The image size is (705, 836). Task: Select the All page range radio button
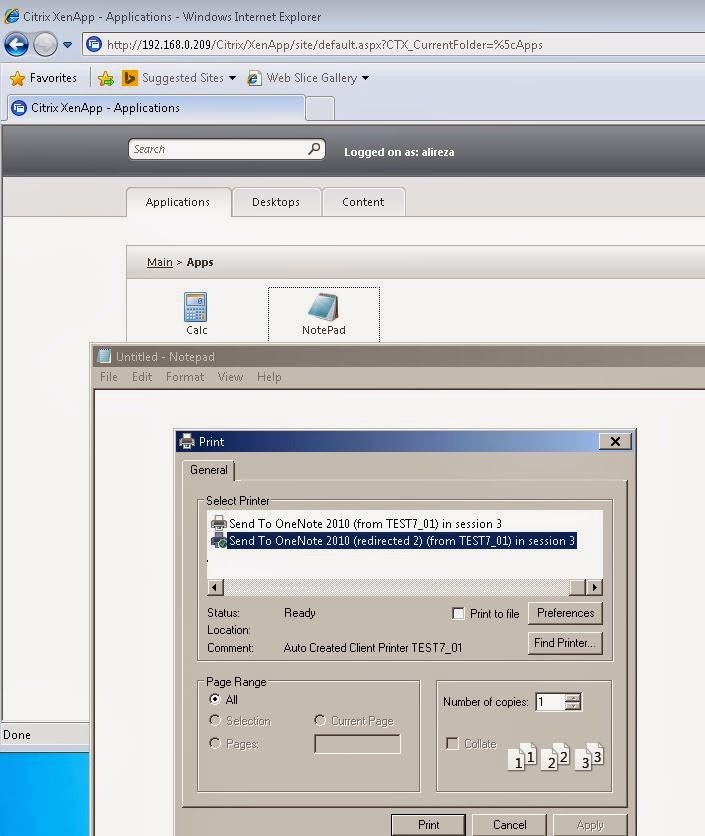[x=215, y=699]
